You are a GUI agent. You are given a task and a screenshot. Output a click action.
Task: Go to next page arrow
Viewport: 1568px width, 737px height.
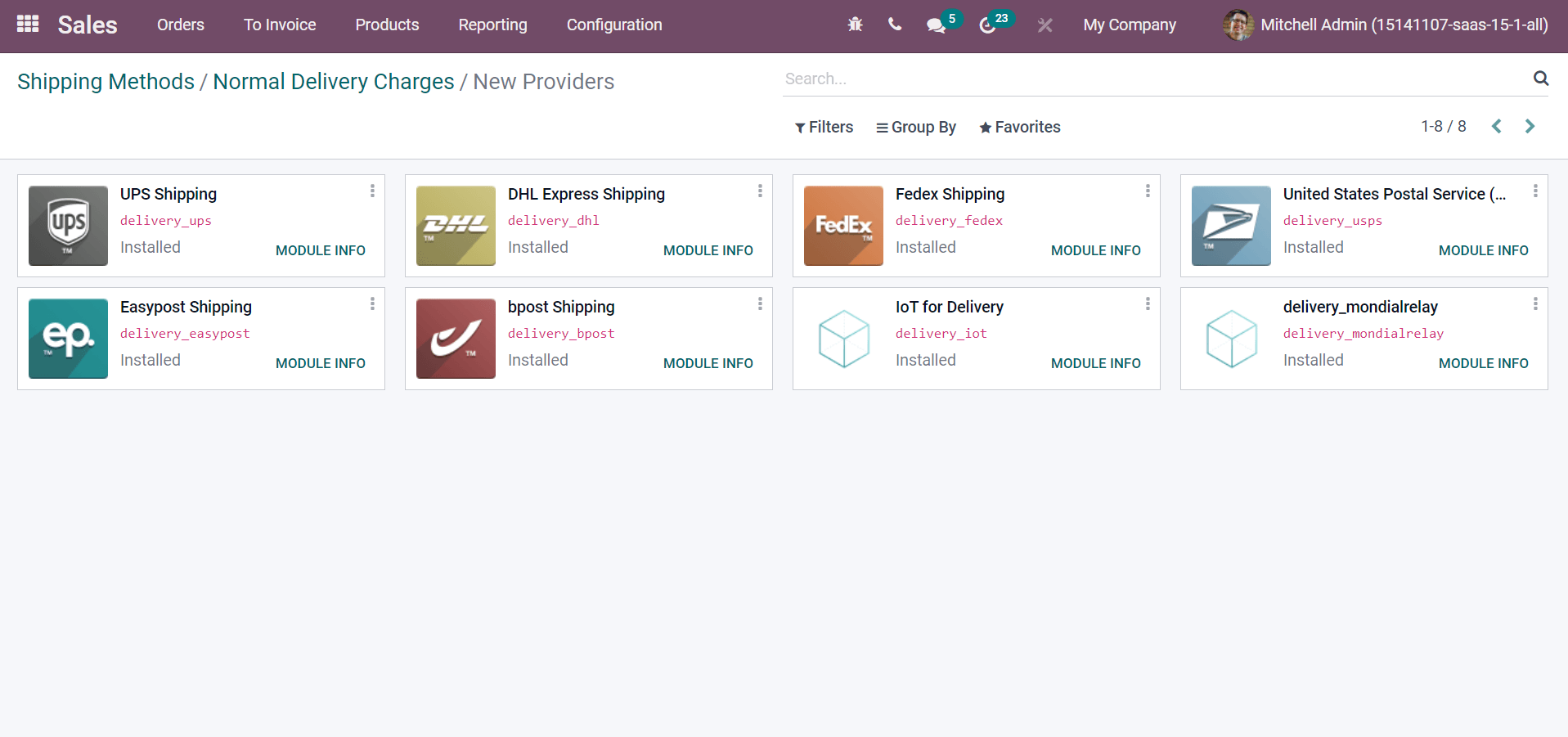click(1530, 126)
